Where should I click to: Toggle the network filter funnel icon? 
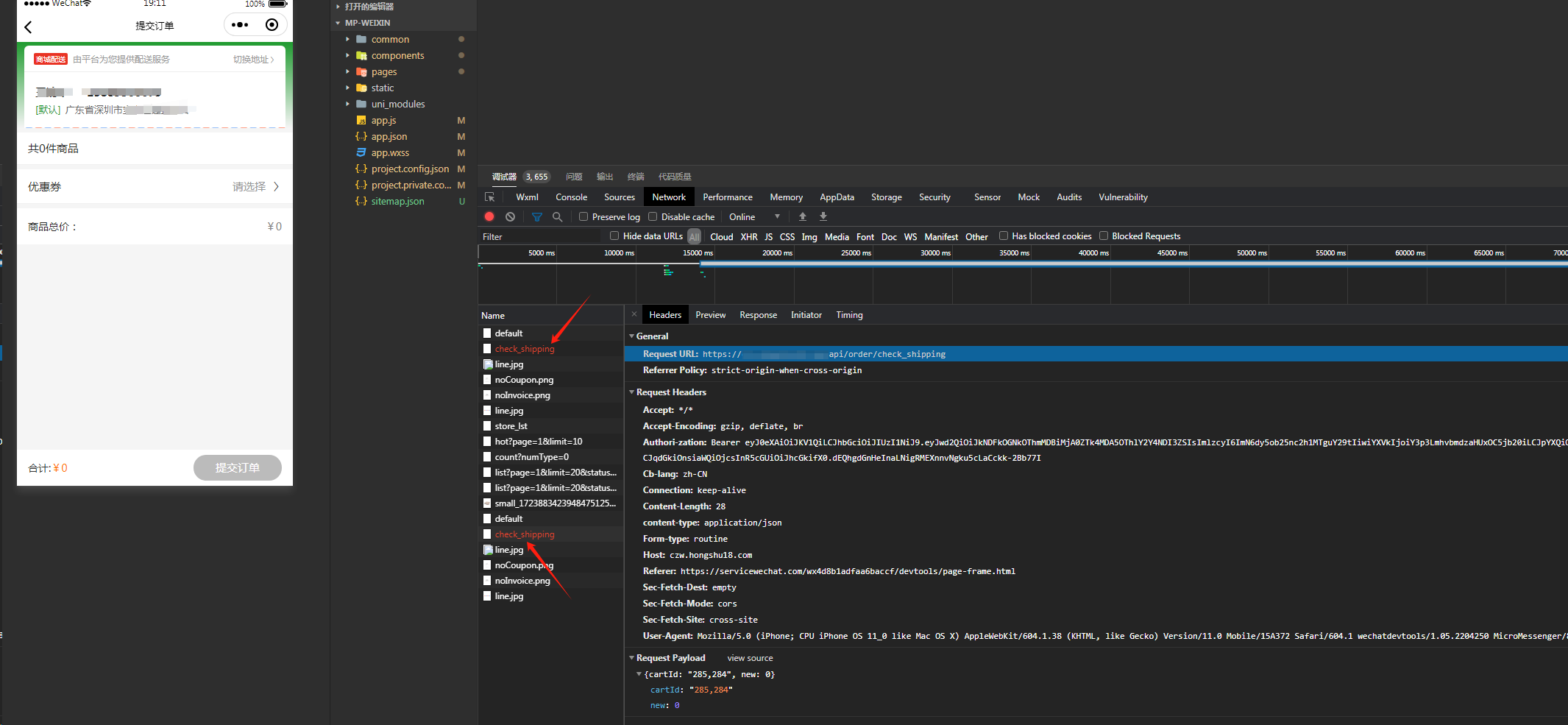click(x=536, y=217)
